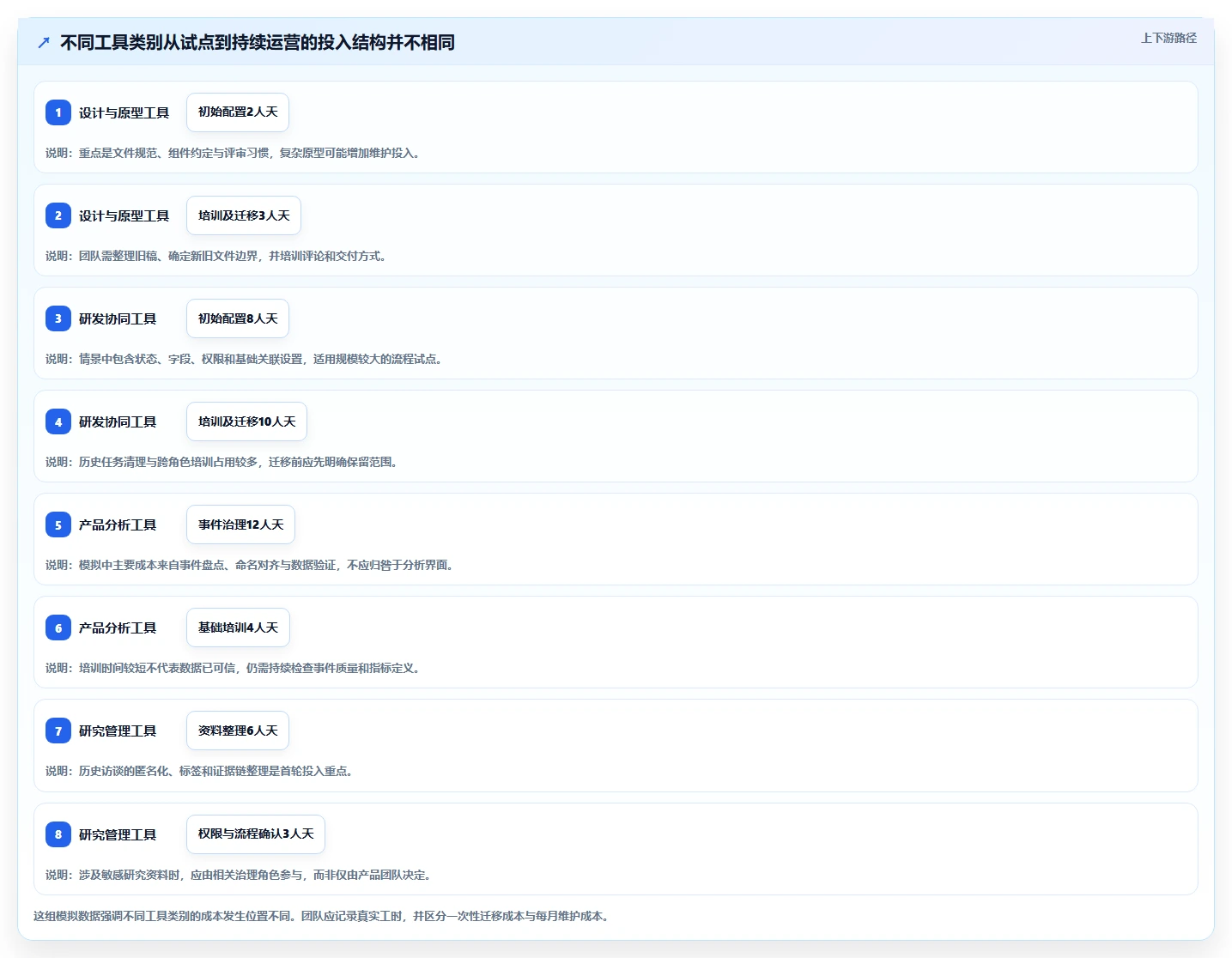Image resolution: width=1232 pixels, height=958 pixels.
Task: Click the 上下游路径 label
Action: point(1168,38)
